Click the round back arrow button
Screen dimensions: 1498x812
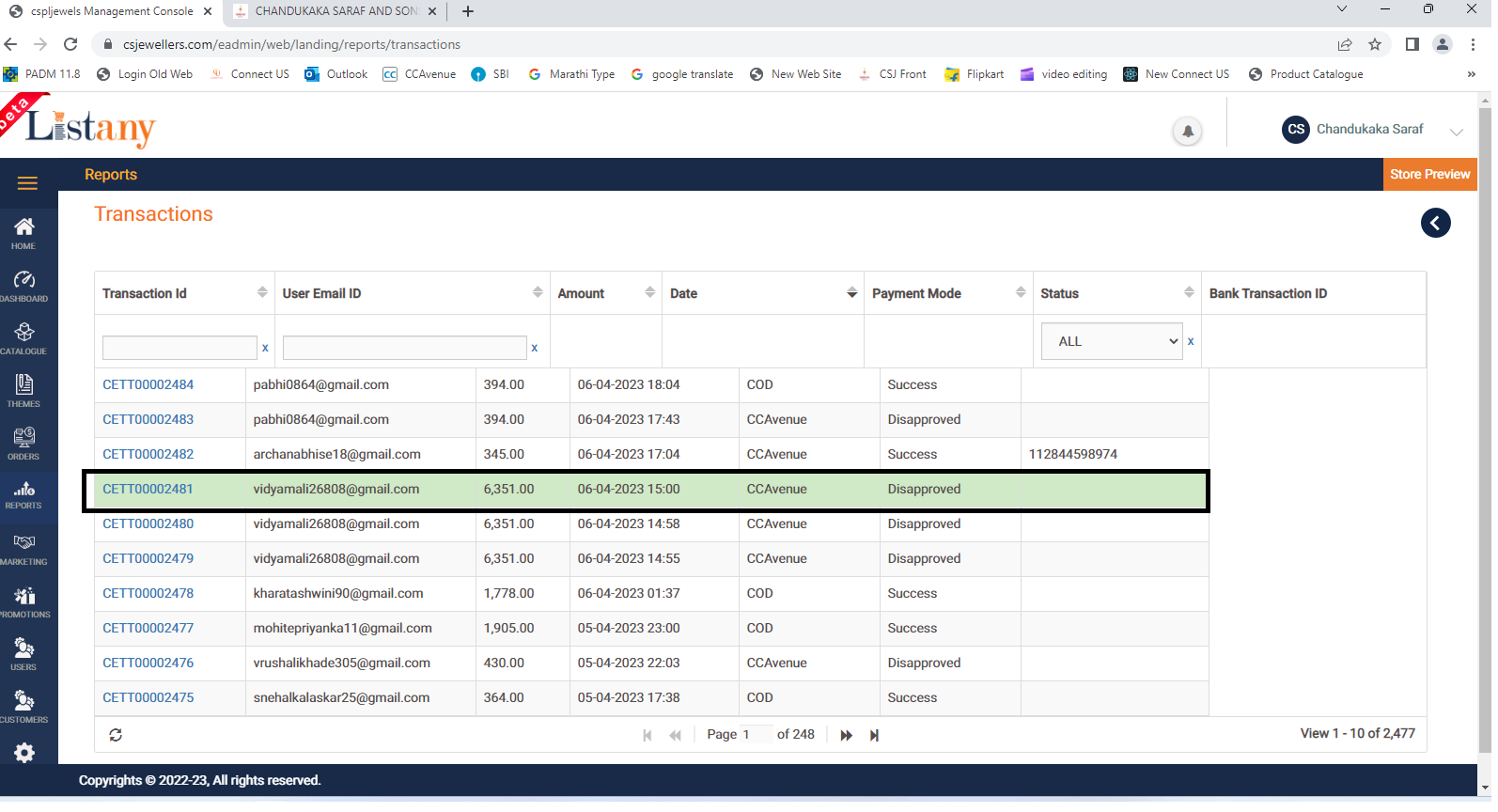tap(1435, 223)
